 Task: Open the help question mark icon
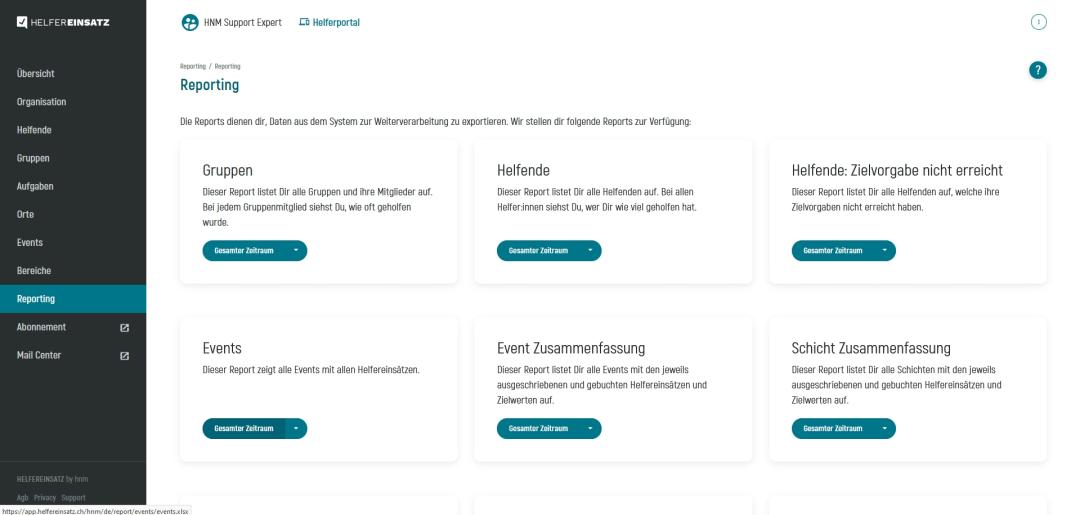pos(1037,70)
